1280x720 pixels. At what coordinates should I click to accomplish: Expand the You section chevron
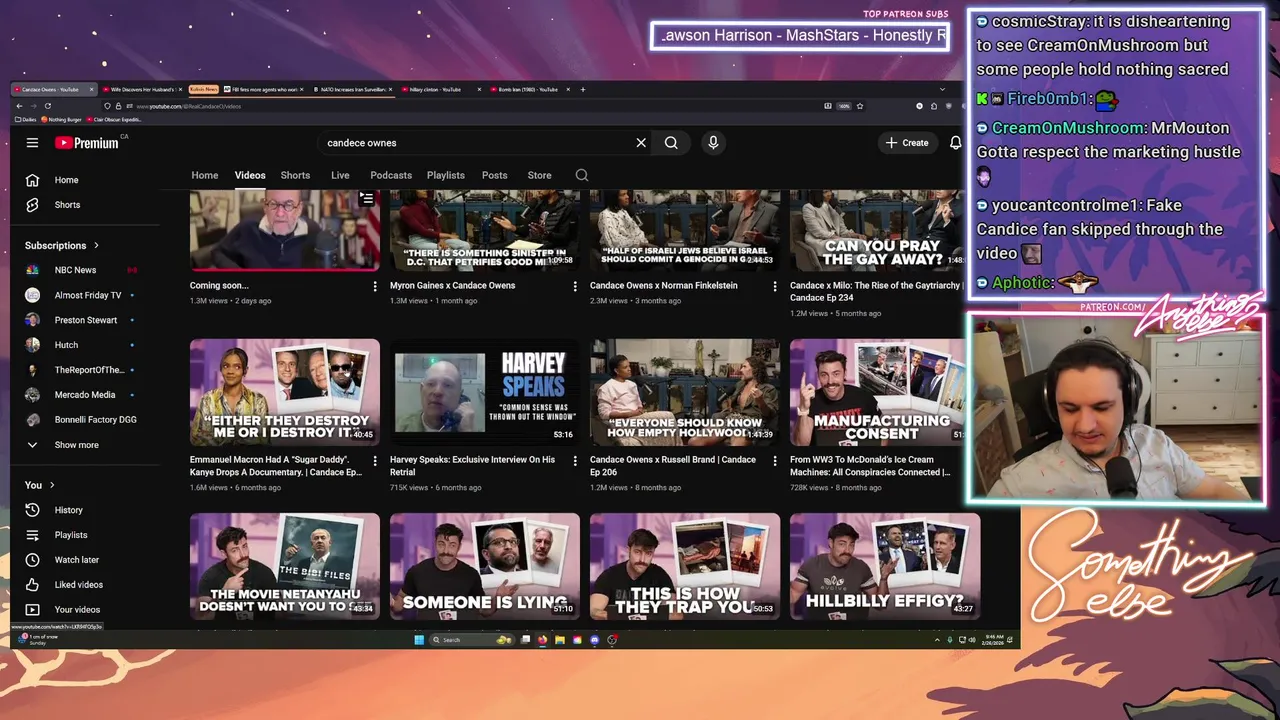(52, 485)
